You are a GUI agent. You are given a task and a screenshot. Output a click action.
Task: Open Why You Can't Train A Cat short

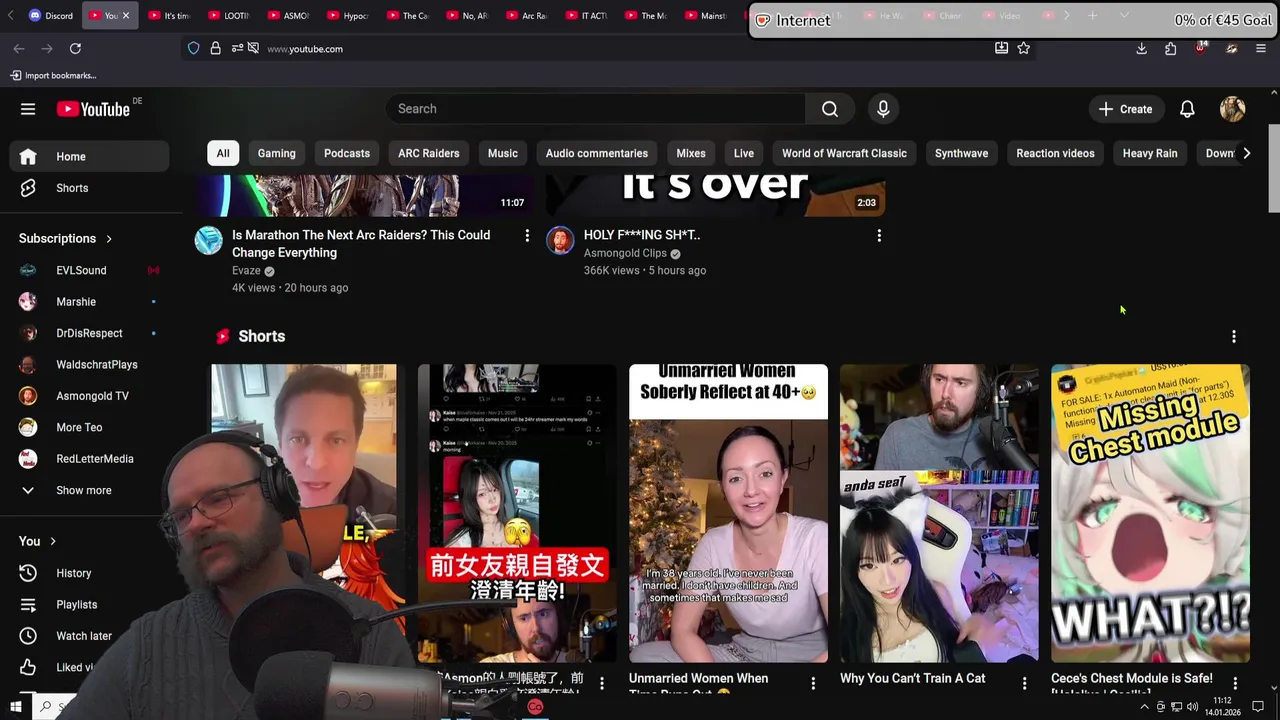(x=939, y=513)
